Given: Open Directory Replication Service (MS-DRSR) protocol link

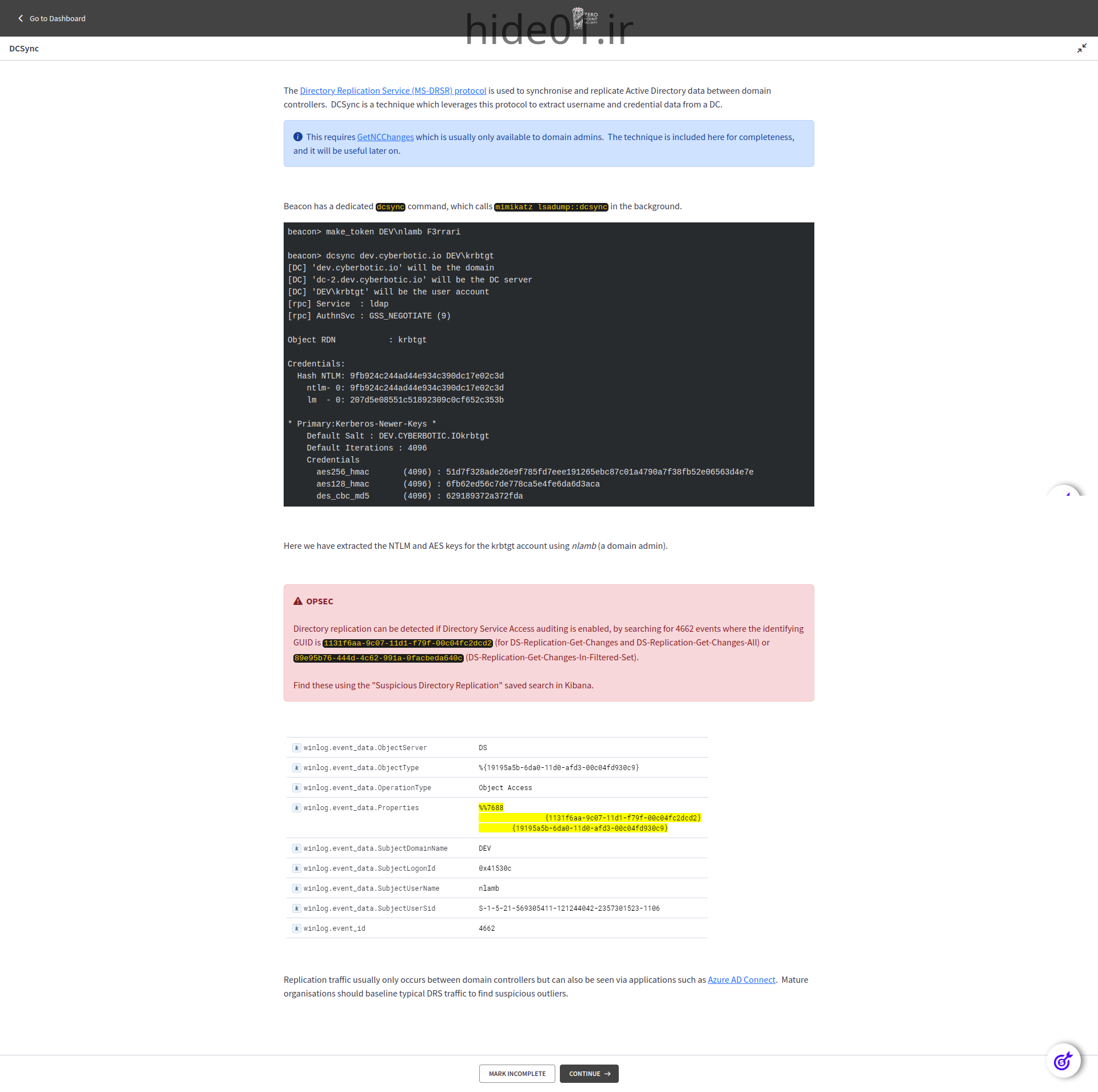Looking at the screenshot, I should pyautogui.click(x=393, y=91).
